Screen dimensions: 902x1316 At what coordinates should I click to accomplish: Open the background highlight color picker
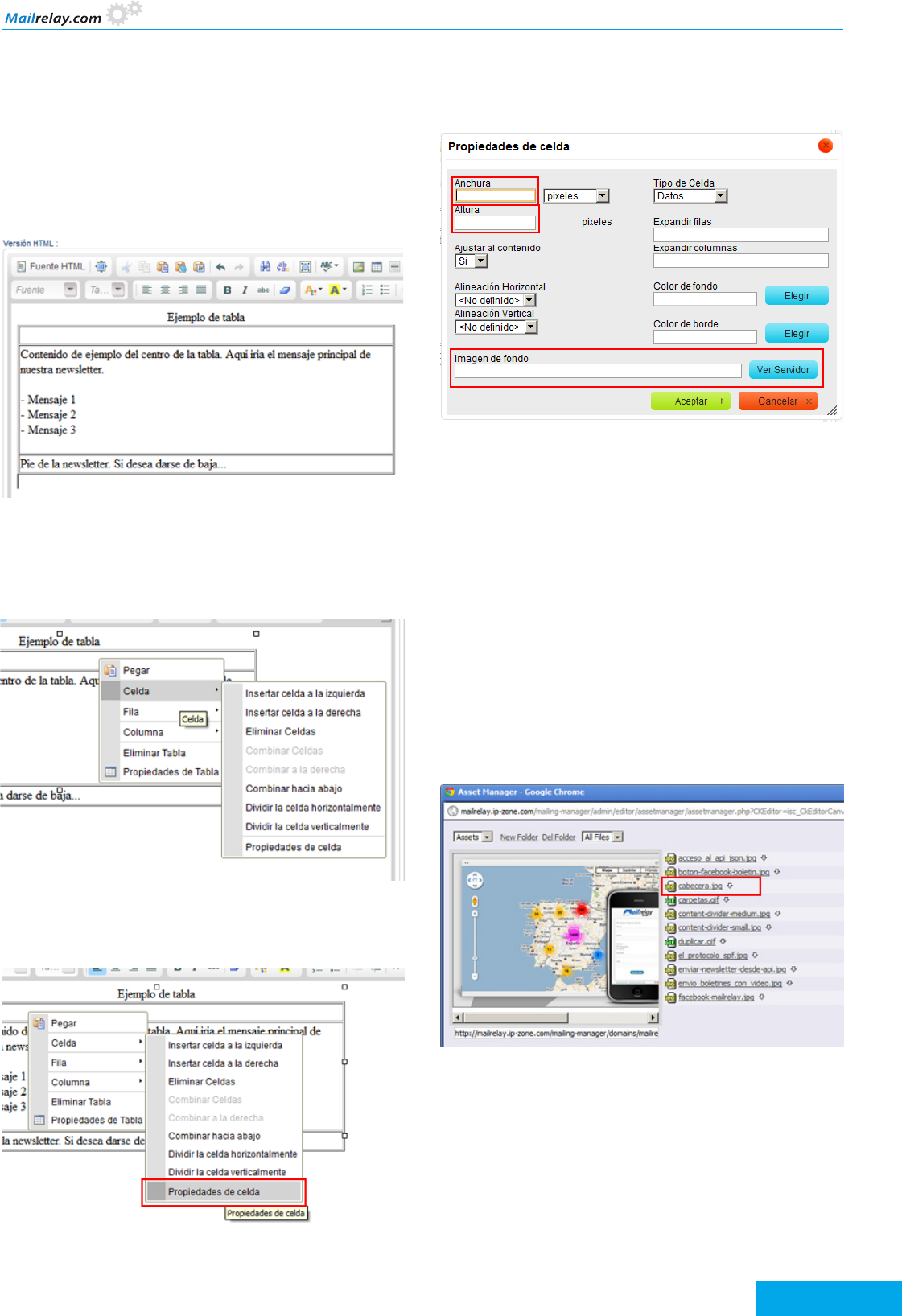[x=338, y=290]
